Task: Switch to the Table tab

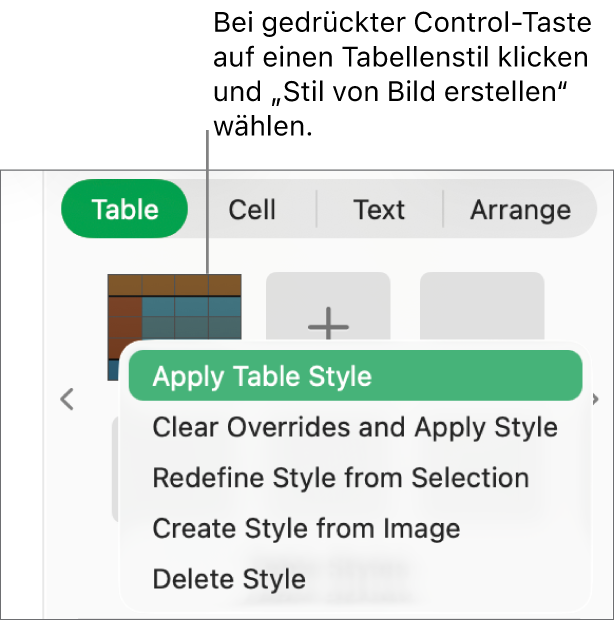Action: point(125,209)
